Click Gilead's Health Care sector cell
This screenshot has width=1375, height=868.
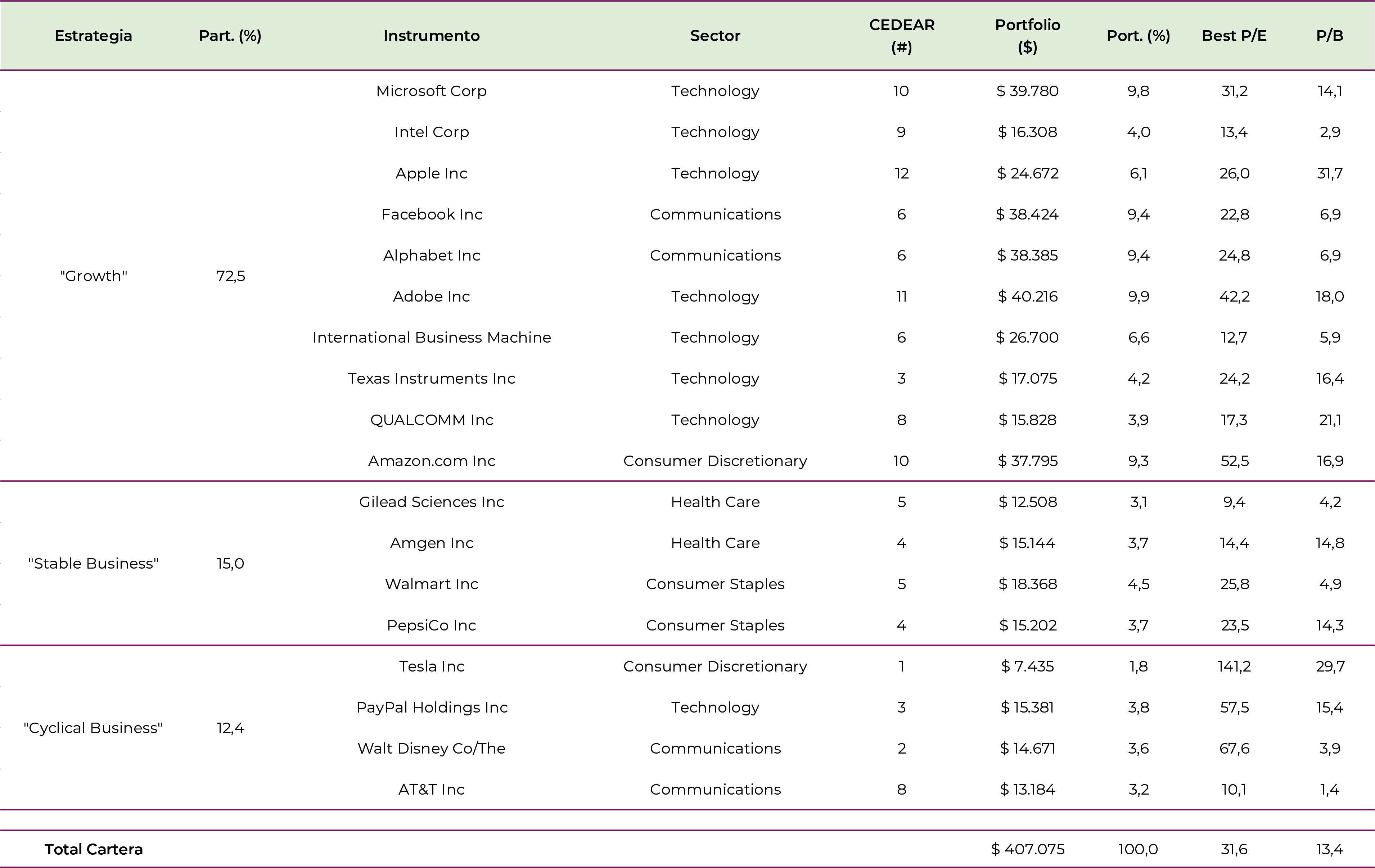click(715, 502)
